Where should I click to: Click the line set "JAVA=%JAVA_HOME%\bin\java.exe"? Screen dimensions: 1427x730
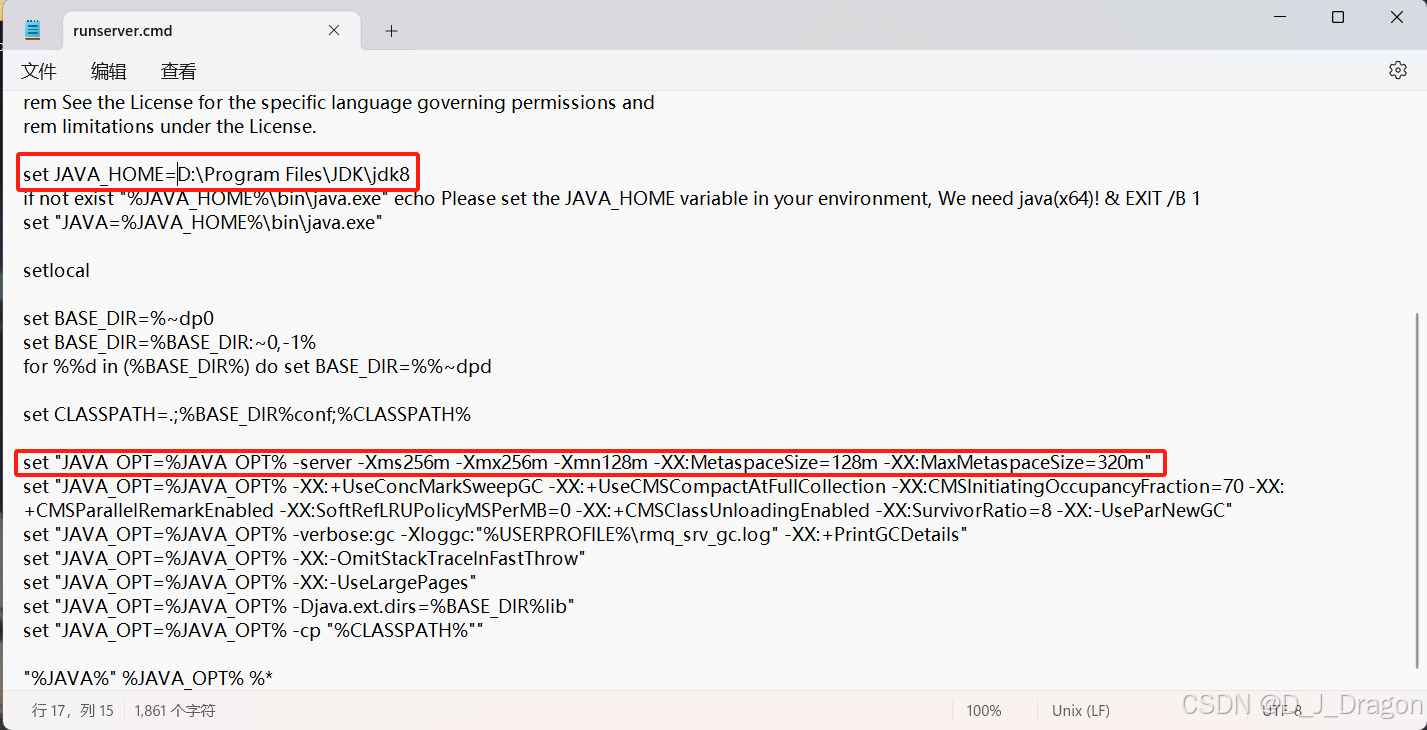pos(203,223)
